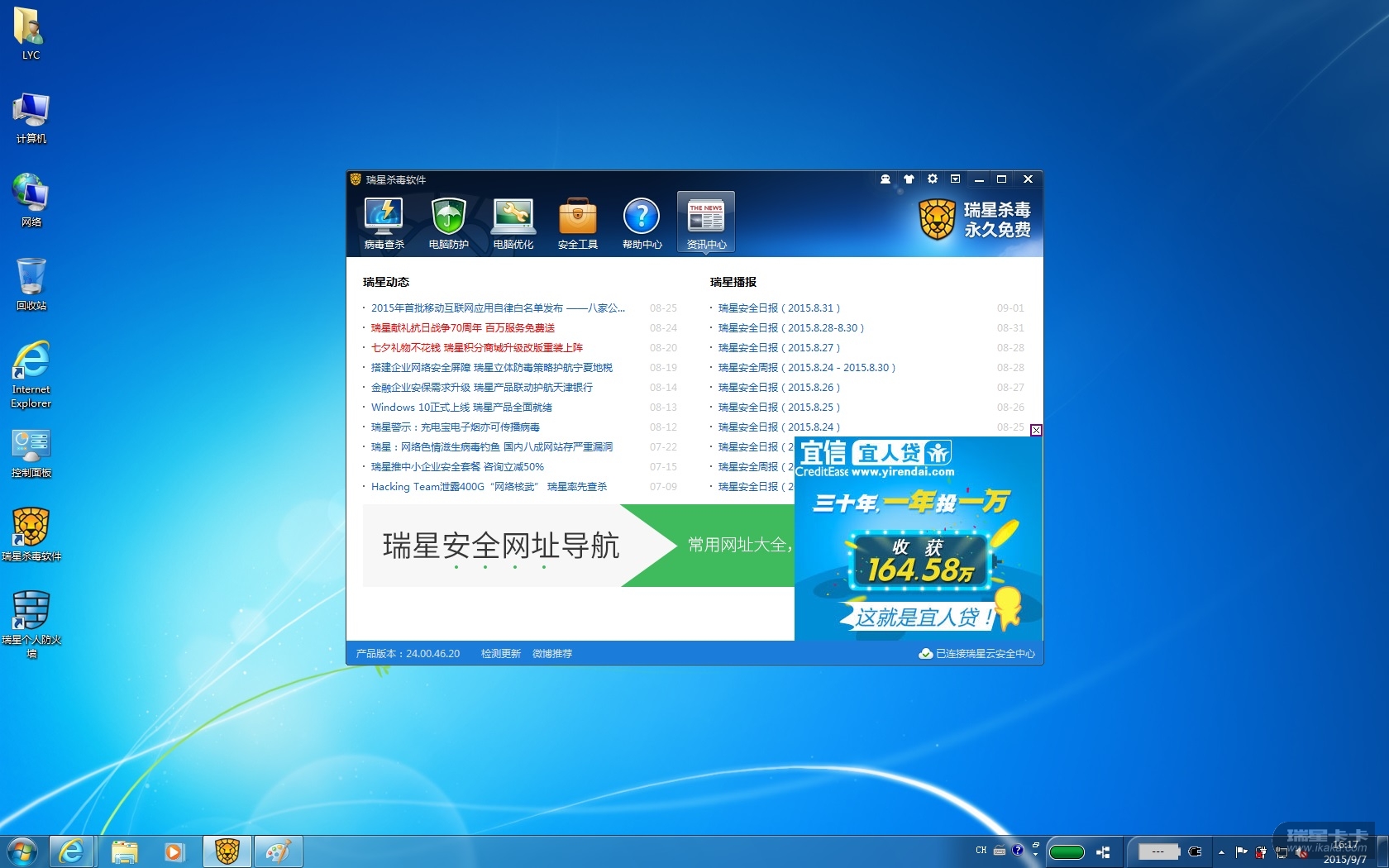Click the user account icon in title bar
1389x868 pixels.
click(x=885, y=179)
